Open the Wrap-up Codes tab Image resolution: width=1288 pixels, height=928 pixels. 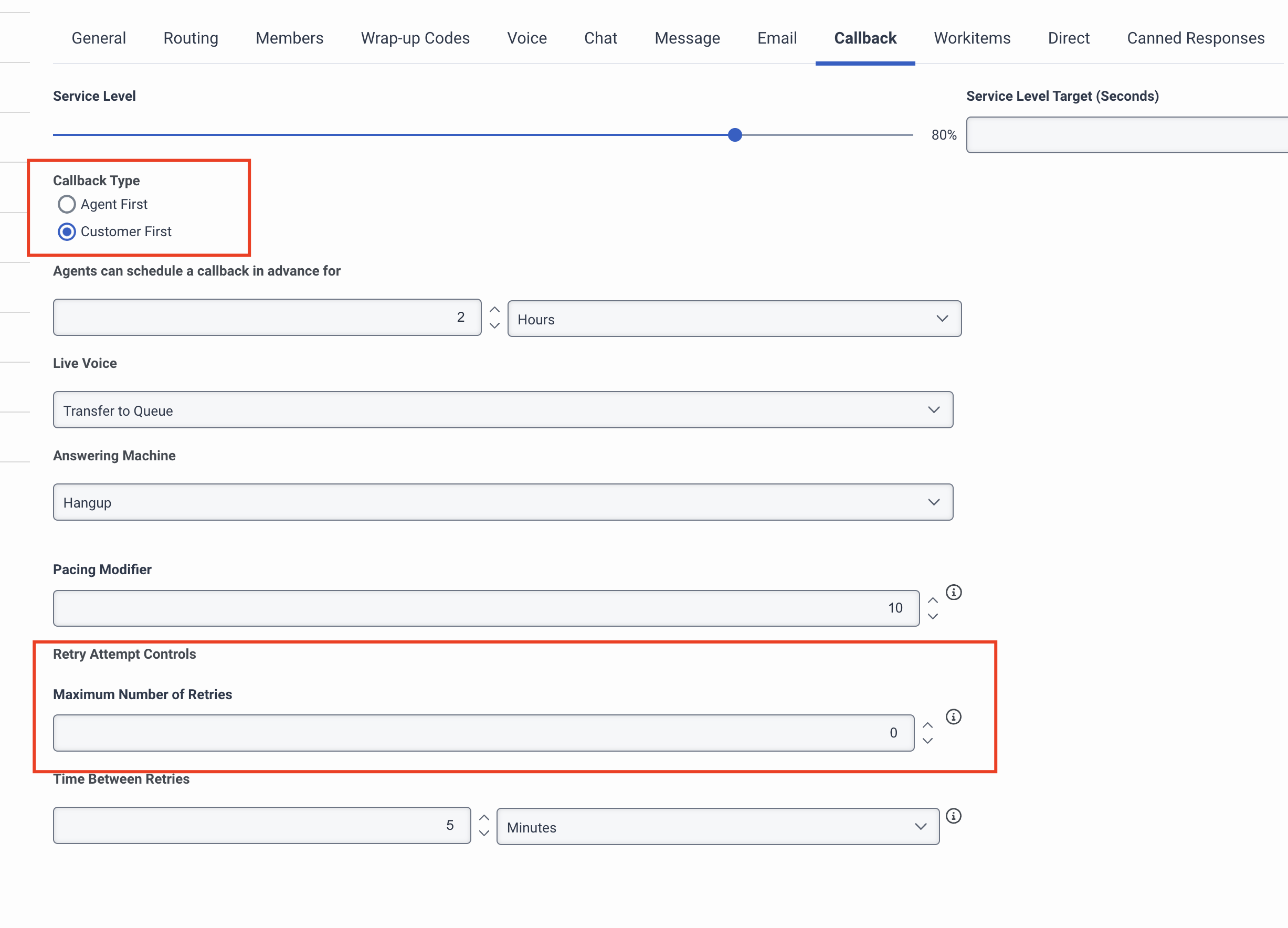pyautogui.click(x=415, y=38)
